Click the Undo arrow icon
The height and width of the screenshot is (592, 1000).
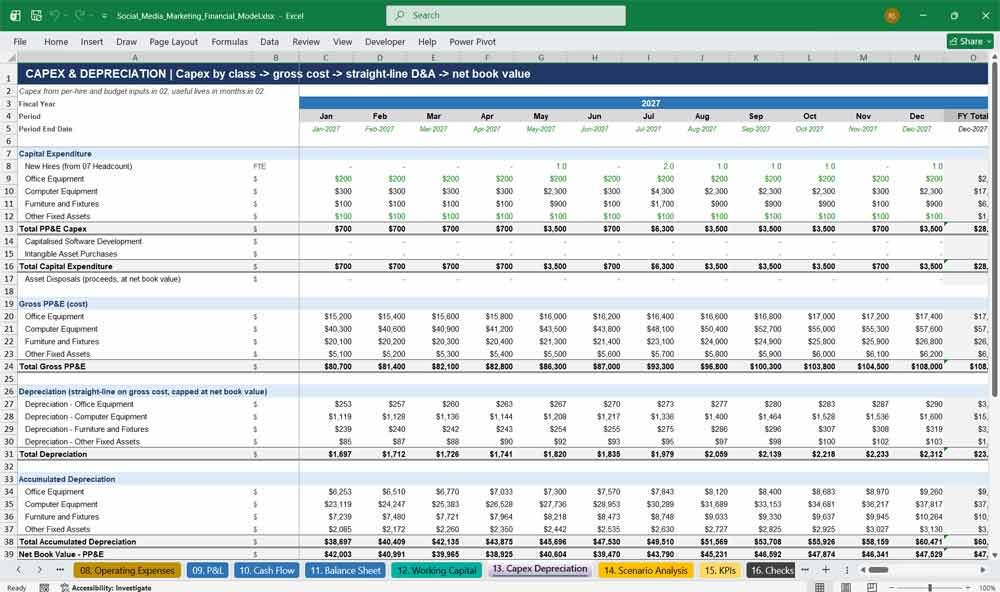tap(55, 15)
